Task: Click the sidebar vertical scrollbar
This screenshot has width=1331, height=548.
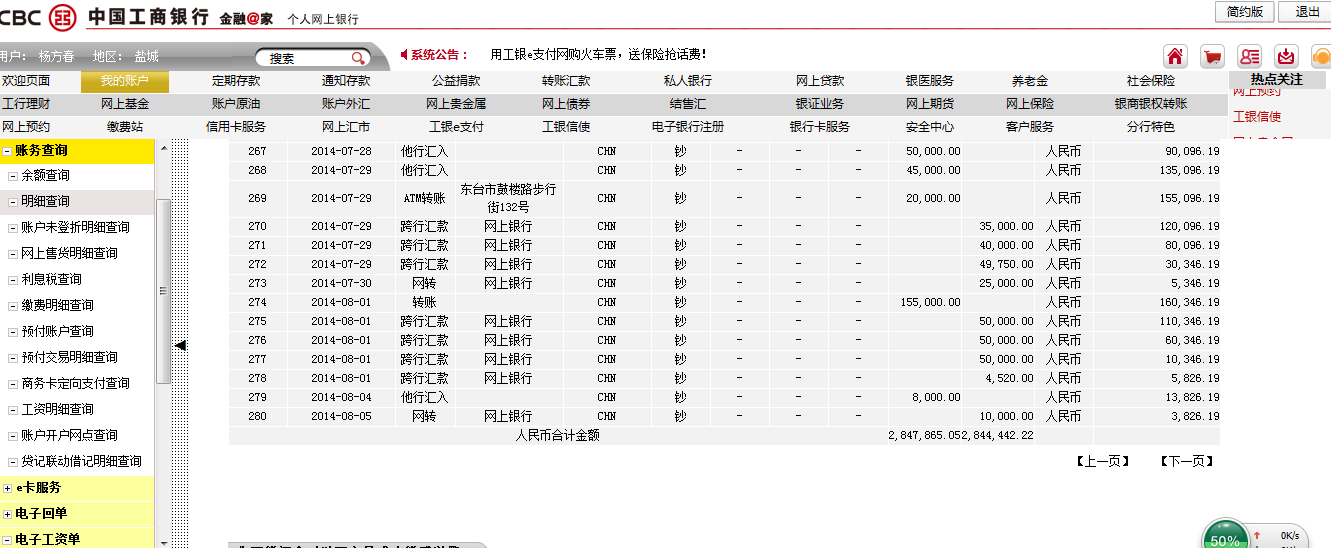Action: pos(163,291)
